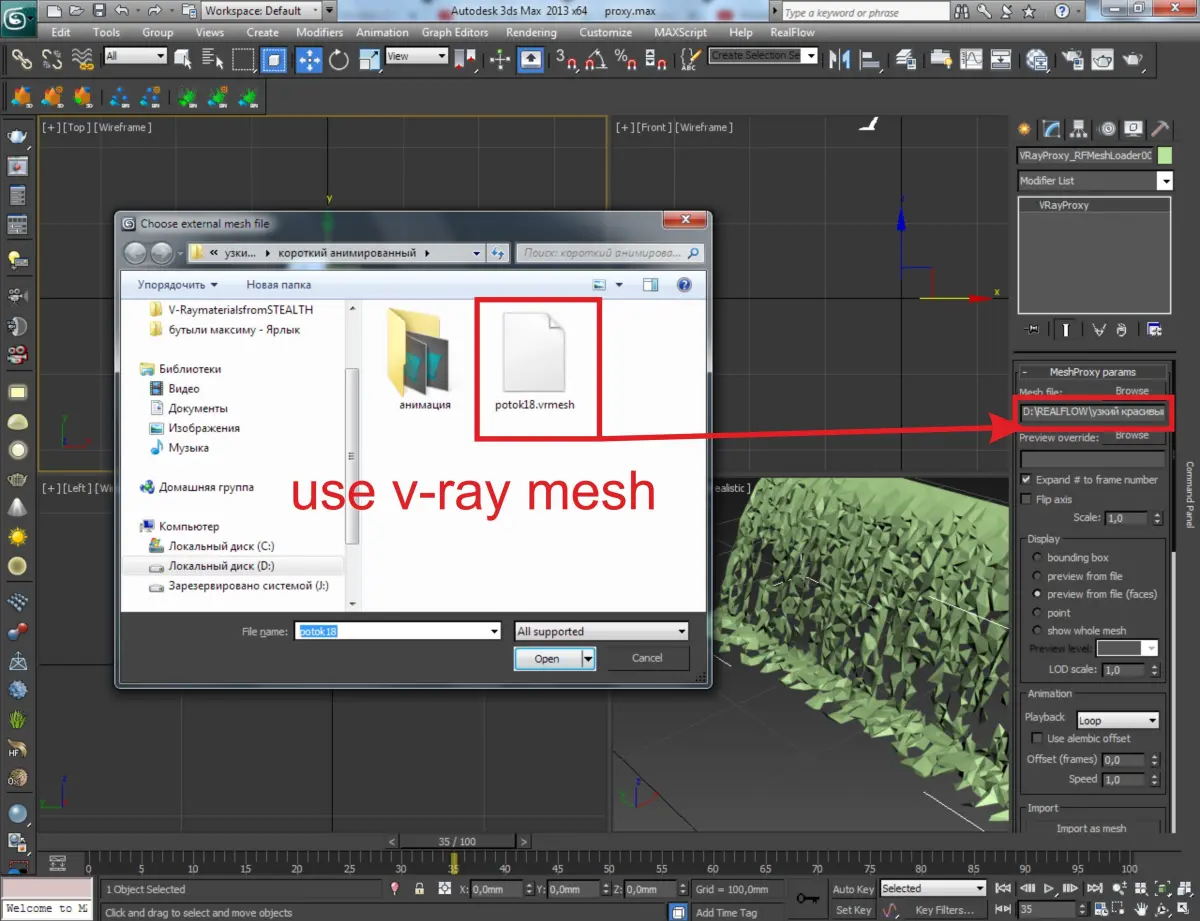Click the Help icon in file dialog
Screen dimensions: 1200x921
click(x=684, y=285)
